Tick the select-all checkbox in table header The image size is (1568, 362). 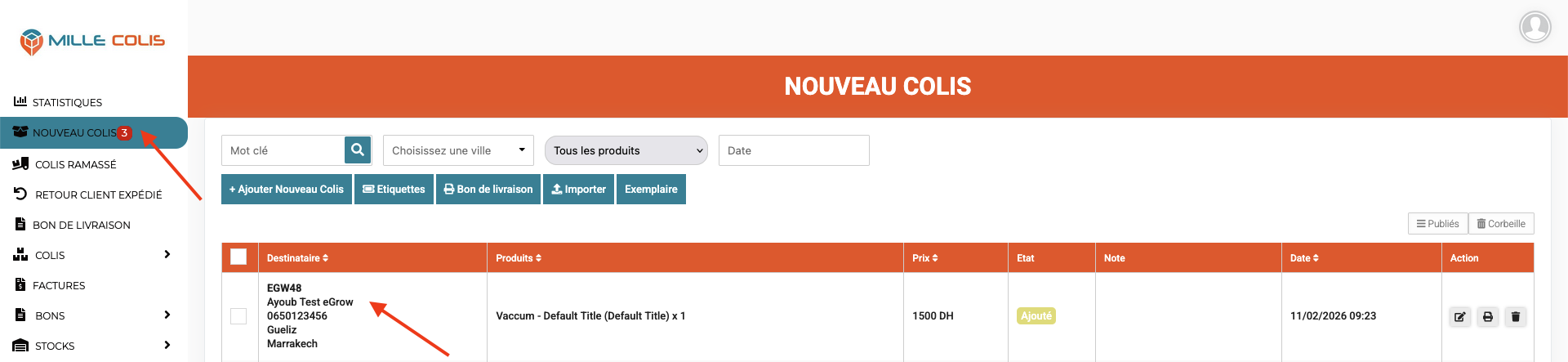point(238,257)
